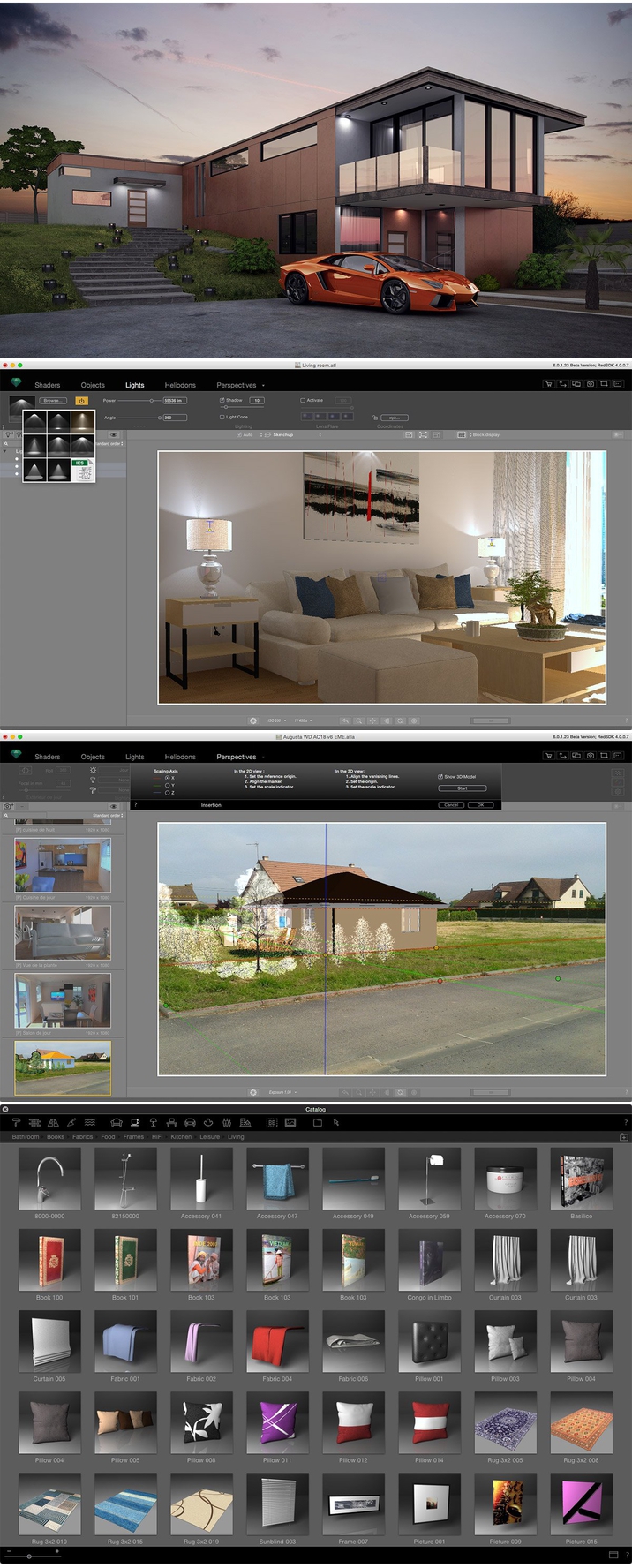
Task: Click the xyz... coordinates button
Action: click(x=394, y=417)
